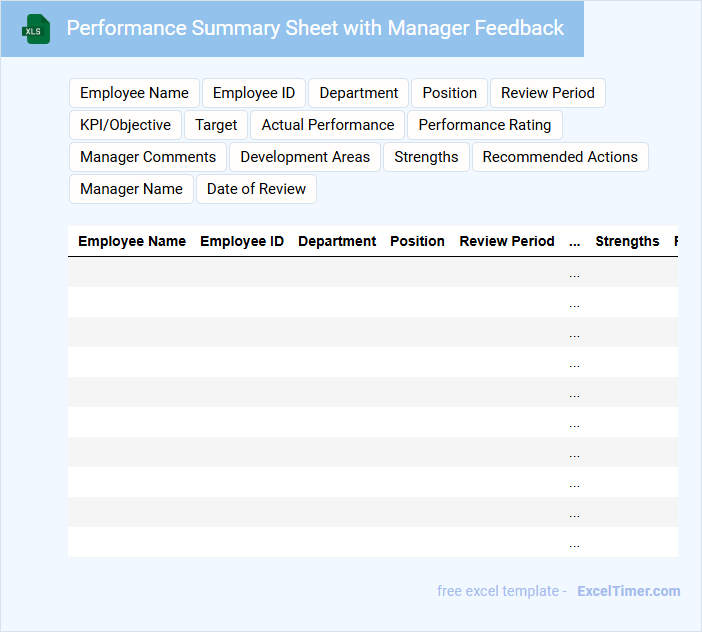
Task: Choose the Development Areas tag
Action: click(305, 157)
